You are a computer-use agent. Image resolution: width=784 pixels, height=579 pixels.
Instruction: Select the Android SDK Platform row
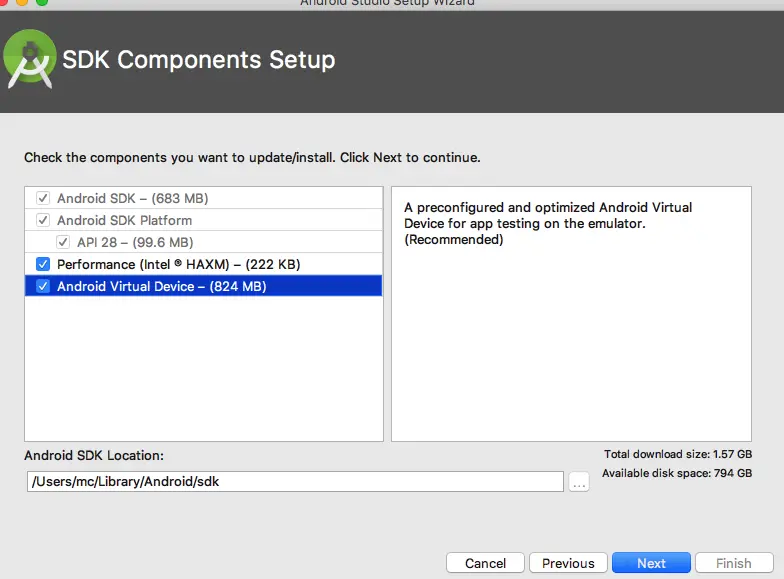(204, 220)
